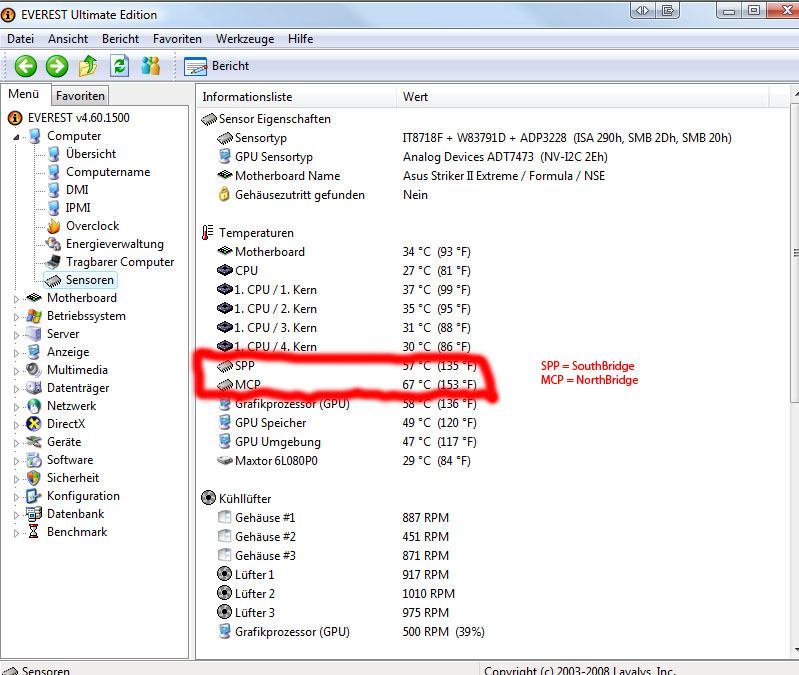Open the Ansicht menu
Screen dimensions: 799x675
point(68,39)
